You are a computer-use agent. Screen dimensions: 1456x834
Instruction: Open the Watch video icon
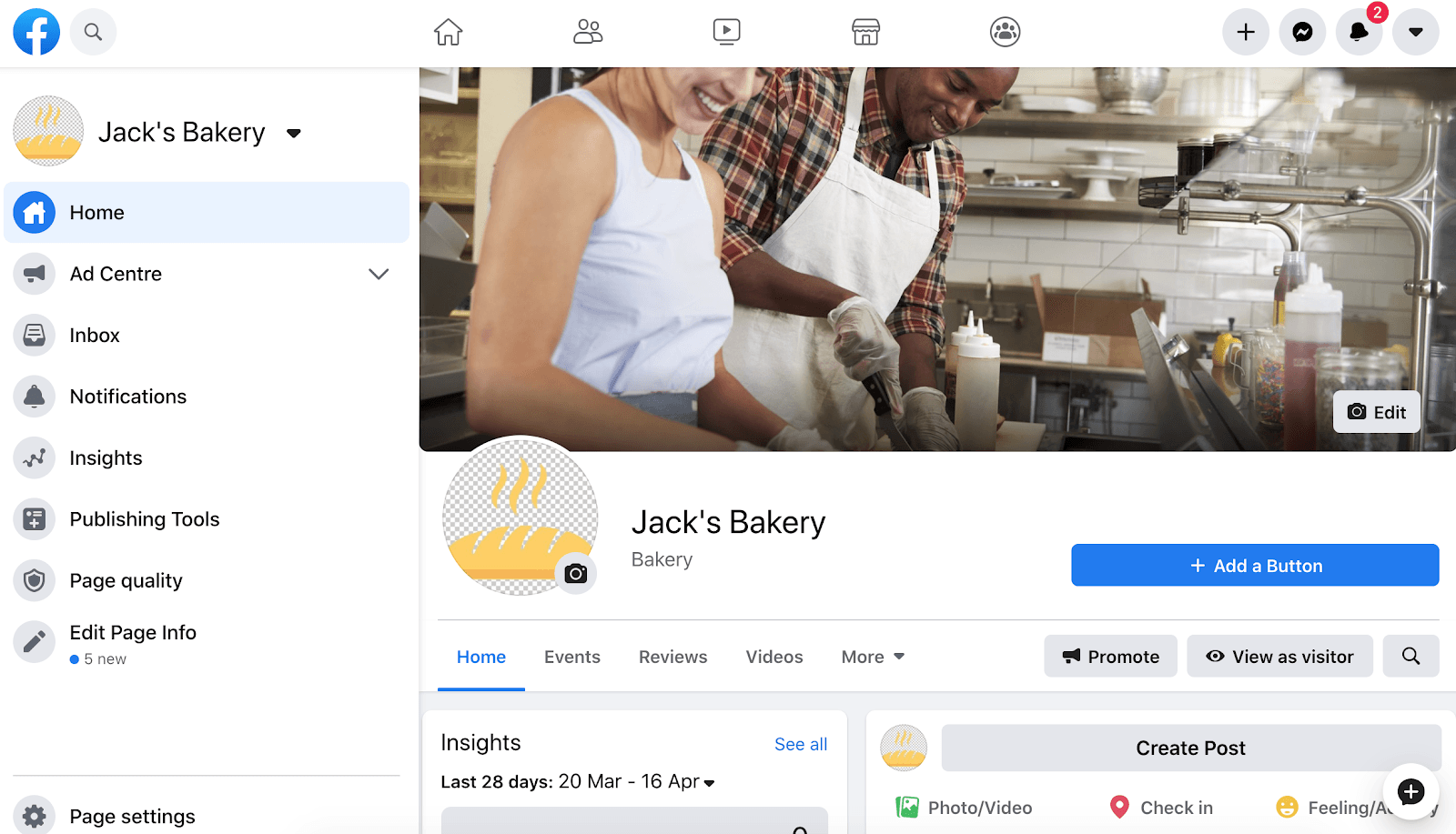(726, 32)
